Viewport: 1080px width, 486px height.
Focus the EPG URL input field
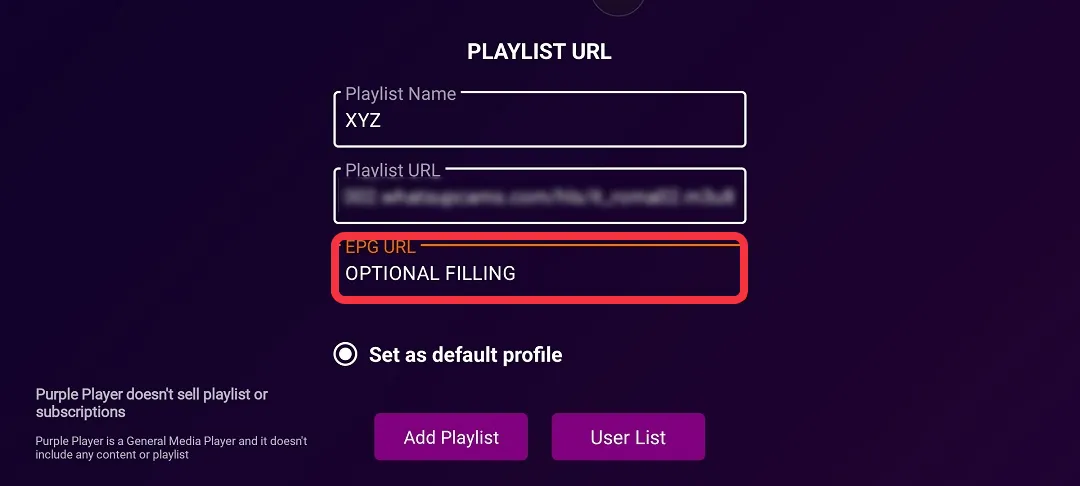[x=539, y=270]
